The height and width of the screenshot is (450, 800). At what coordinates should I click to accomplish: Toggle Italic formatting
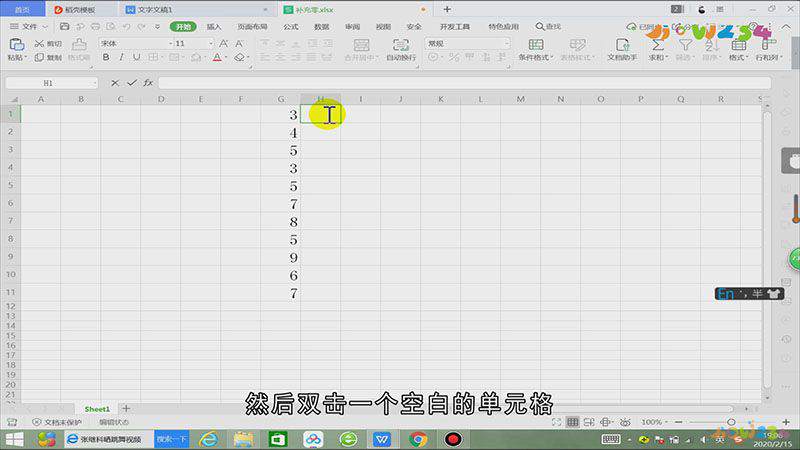tap(121, 58)
